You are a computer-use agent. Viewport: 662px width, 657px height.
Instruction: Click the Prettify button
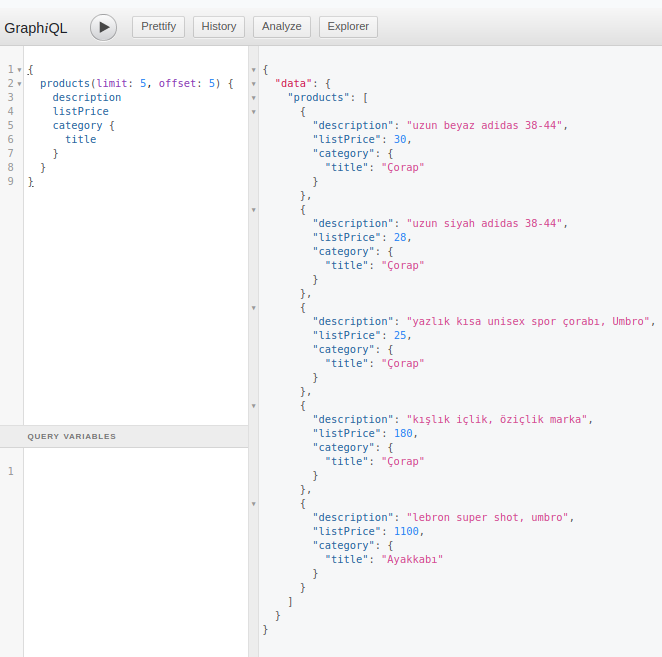point(158,27)
